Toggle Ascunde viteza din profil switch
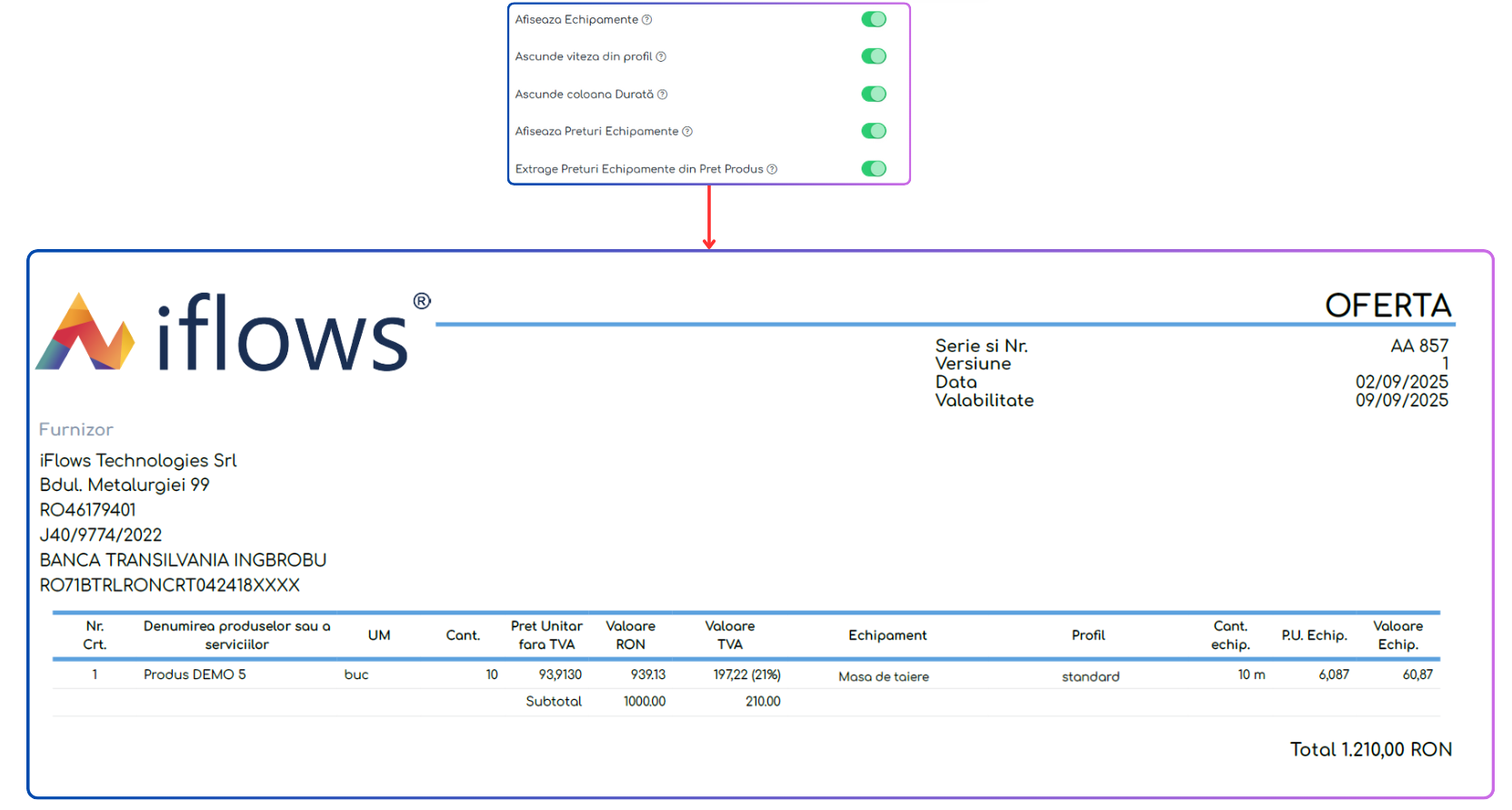The width and height of the screenshot is (1512, 810). click(874, 56)
